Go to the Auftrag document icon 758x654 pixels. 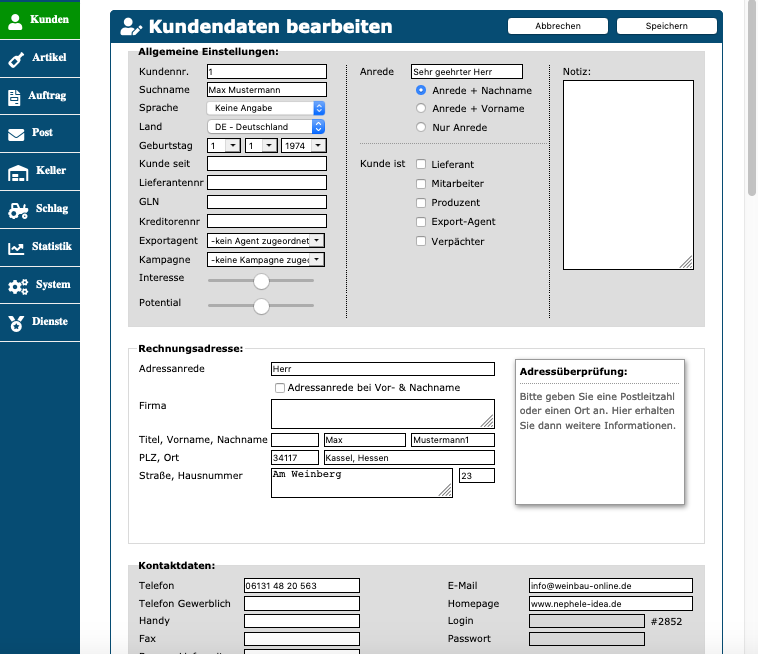pos(15,97)
